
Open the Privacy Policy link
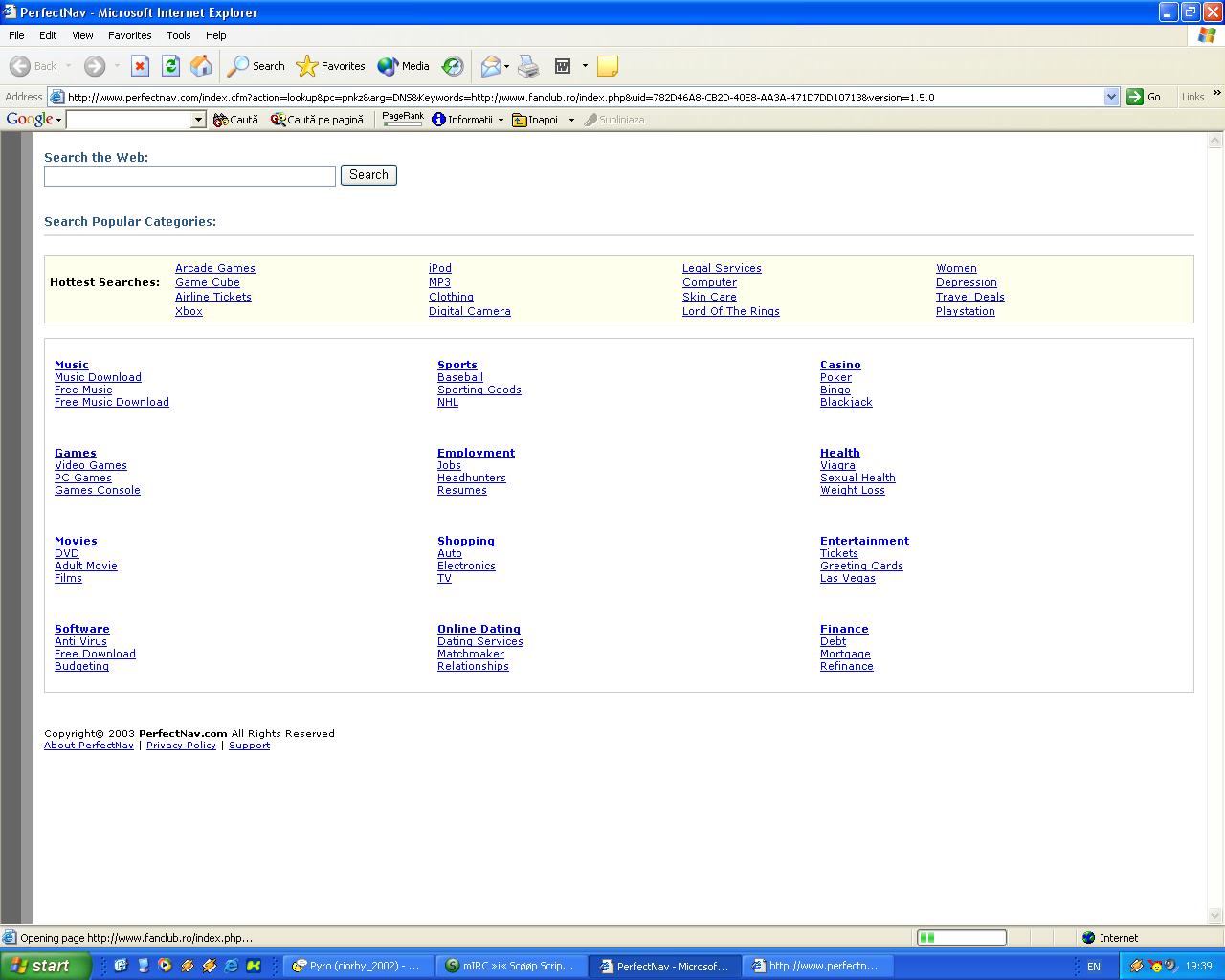click(x=181, y=746)
